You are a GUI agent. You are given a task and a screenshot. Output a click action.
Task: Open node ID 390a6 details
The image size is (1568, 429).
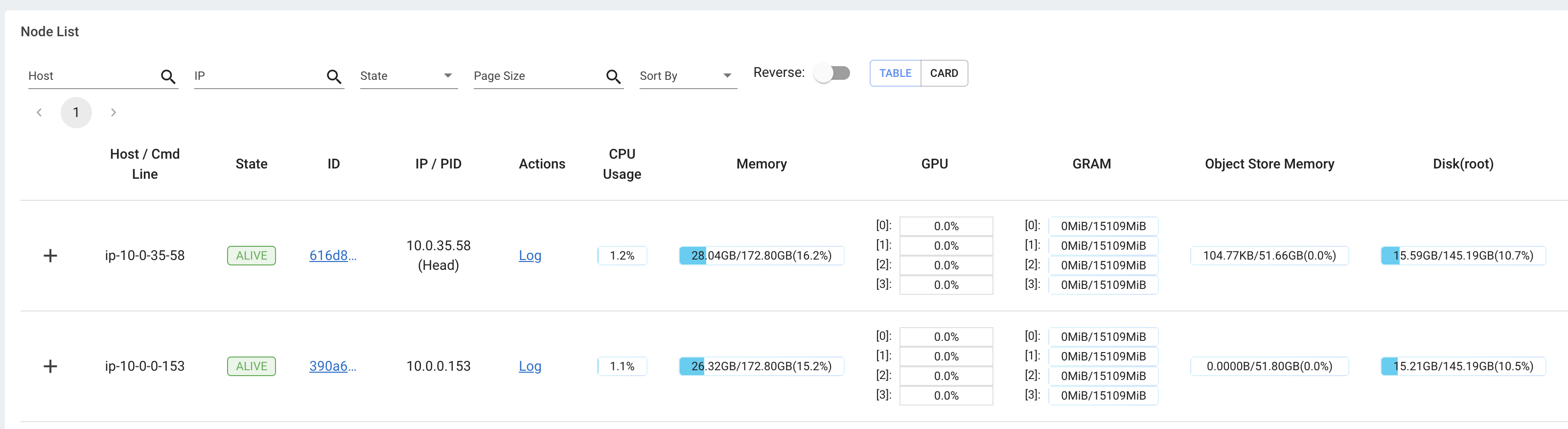(x=332, y=366)
